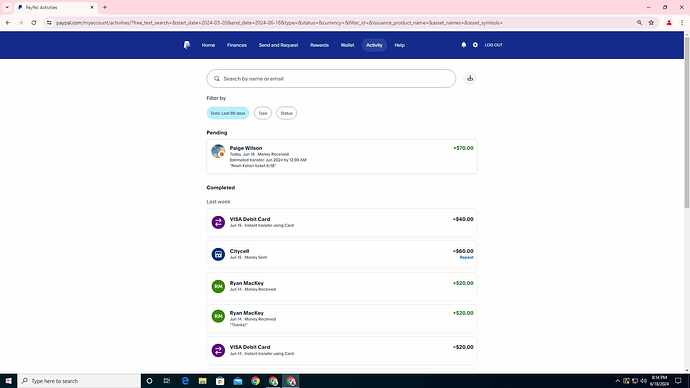
Task: Click the Citycell store icon
Action: coord(218,254)
